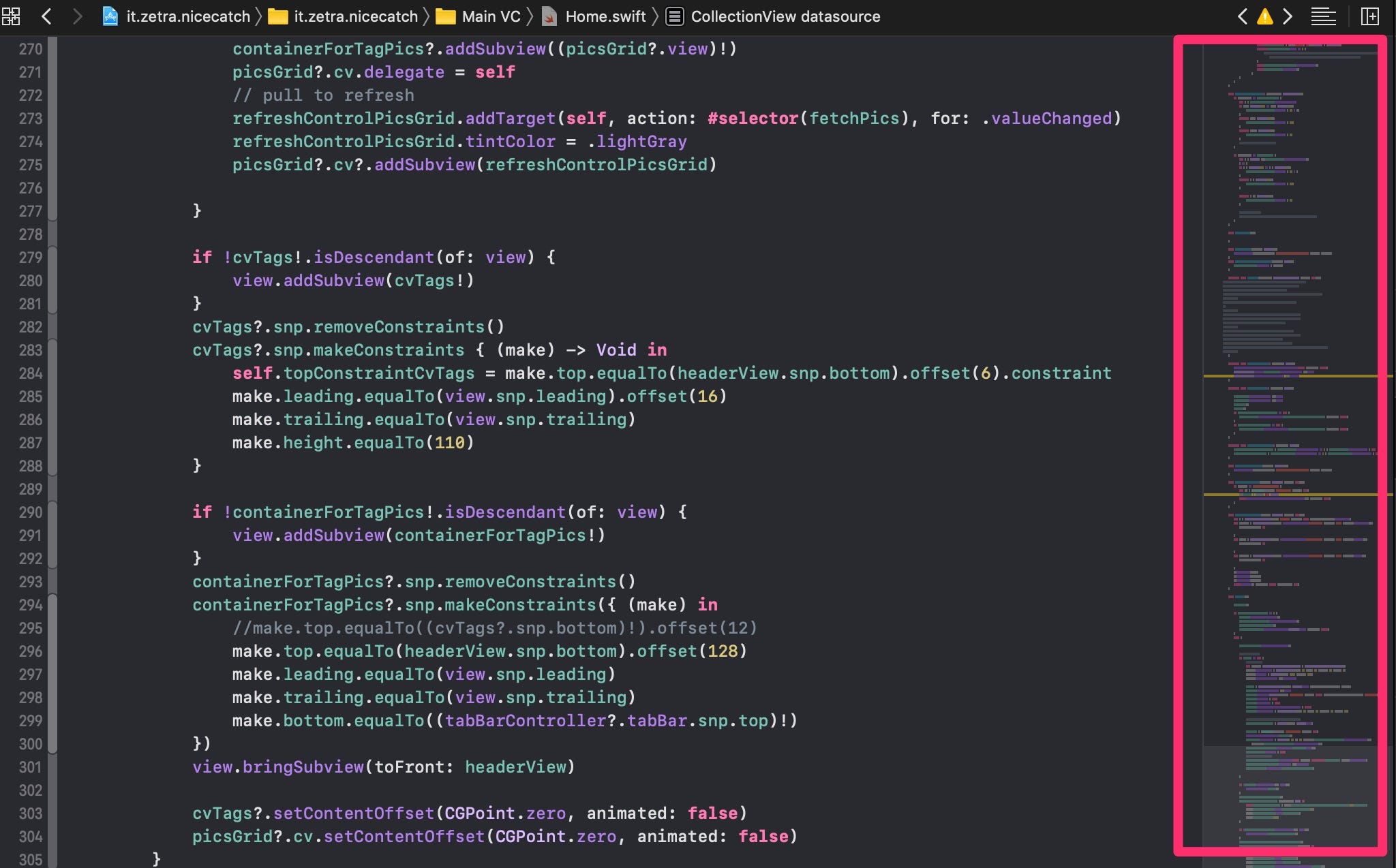Select CollectionView datasource in the jump bar

click(784, 16)
